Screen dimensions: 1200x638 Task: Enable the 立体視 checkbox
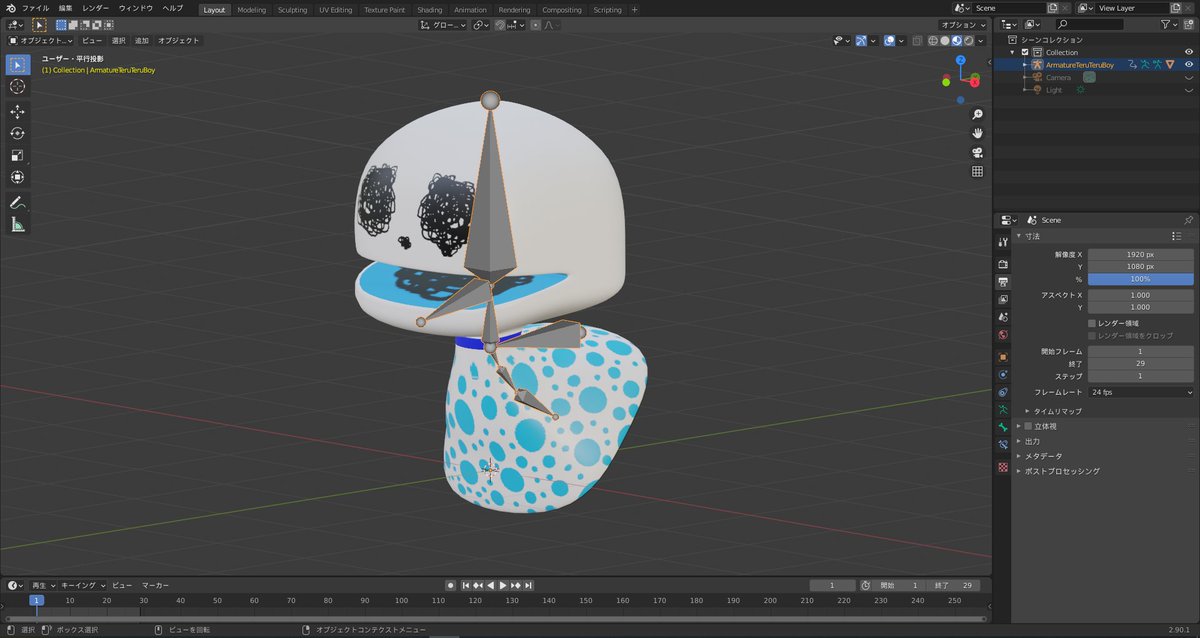click(1028, 426)
